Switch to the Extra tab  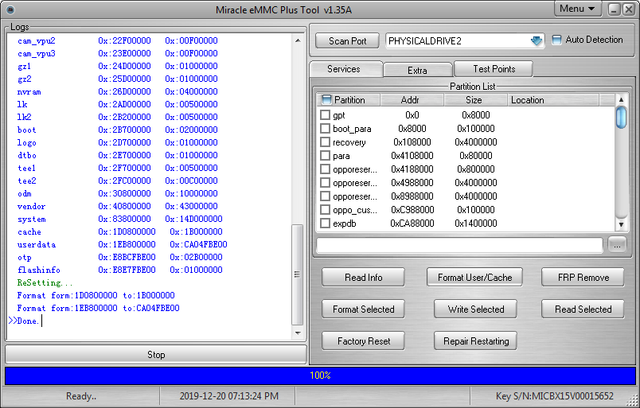tap(417, 70)
